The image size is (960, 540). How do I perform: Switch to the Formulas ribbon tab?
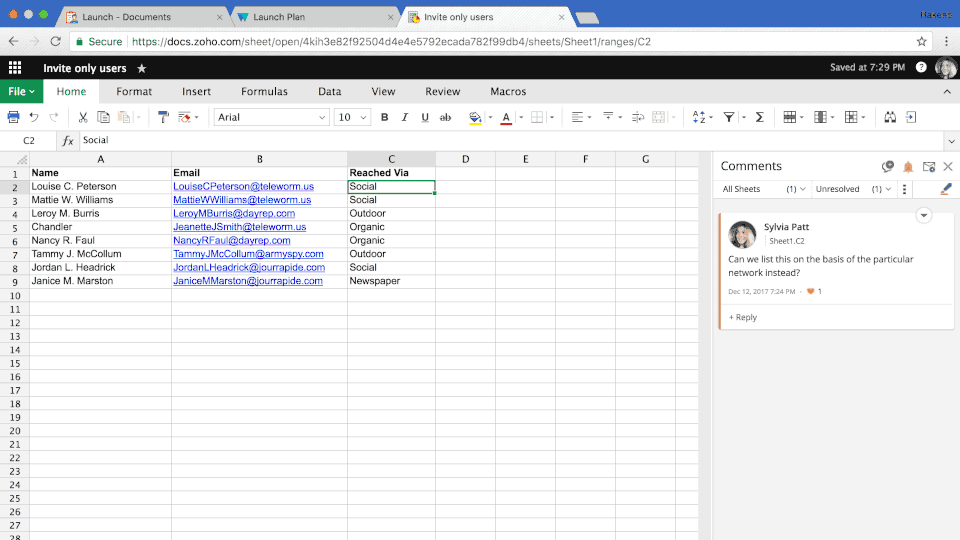pos(264,91)
